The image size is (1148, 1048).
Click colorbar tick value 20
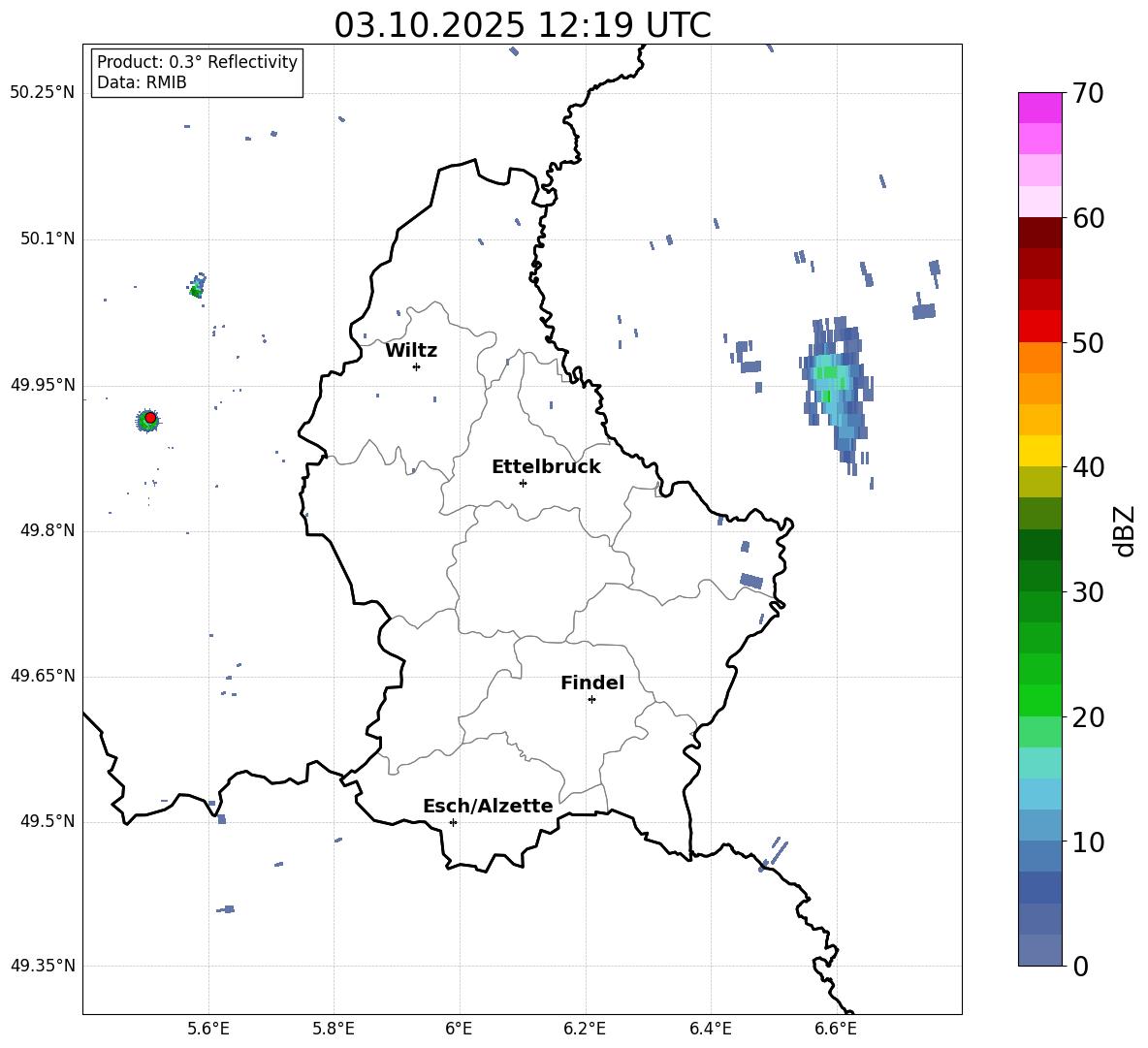click(x=1088, y=717)
